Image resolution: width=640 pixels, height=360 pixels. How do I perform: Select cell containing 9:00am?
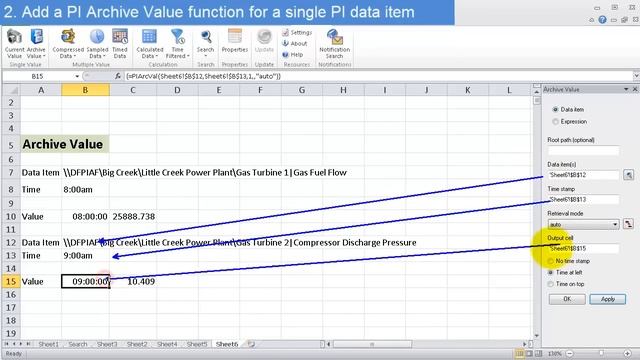coord(85,256)
